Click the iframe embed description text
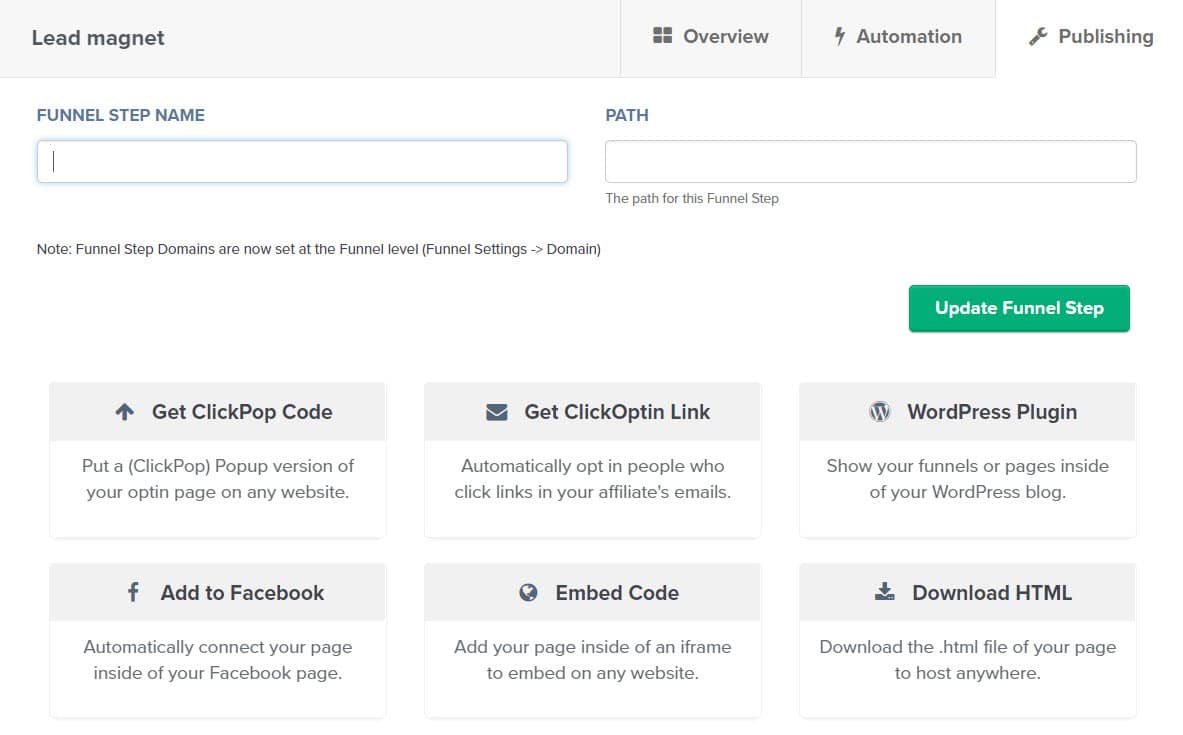The image size is (1183, 735). pos(592,660)
